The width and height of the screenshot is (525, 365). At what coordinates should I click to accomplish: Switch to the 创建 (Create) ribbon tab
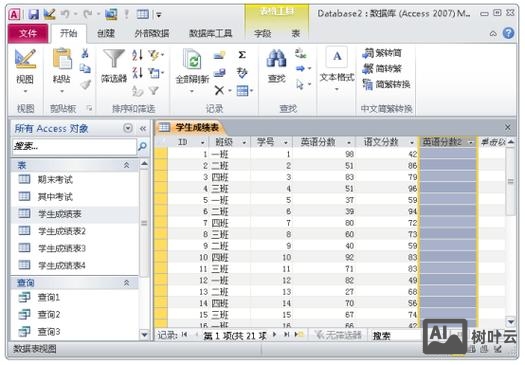(x=106, y=33)
